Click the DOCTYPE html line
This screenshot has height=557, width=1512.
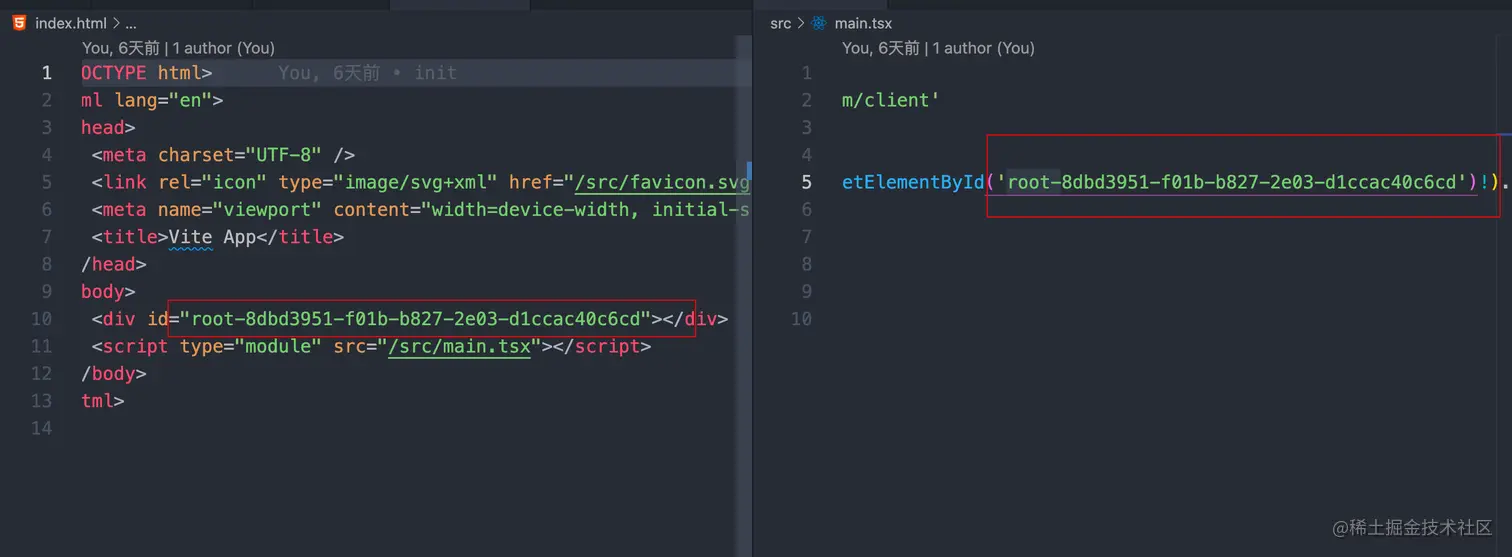[x=147, y=73]
